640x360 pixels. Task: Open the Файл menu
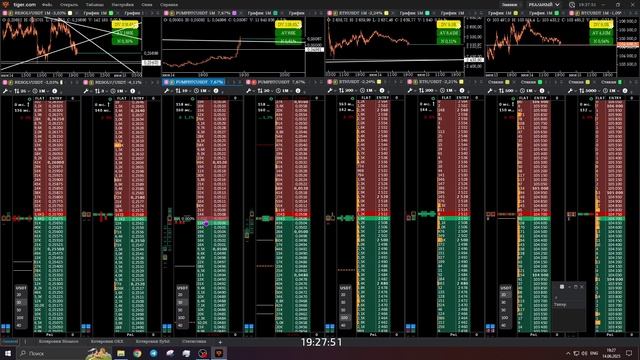tap(47, 5)
